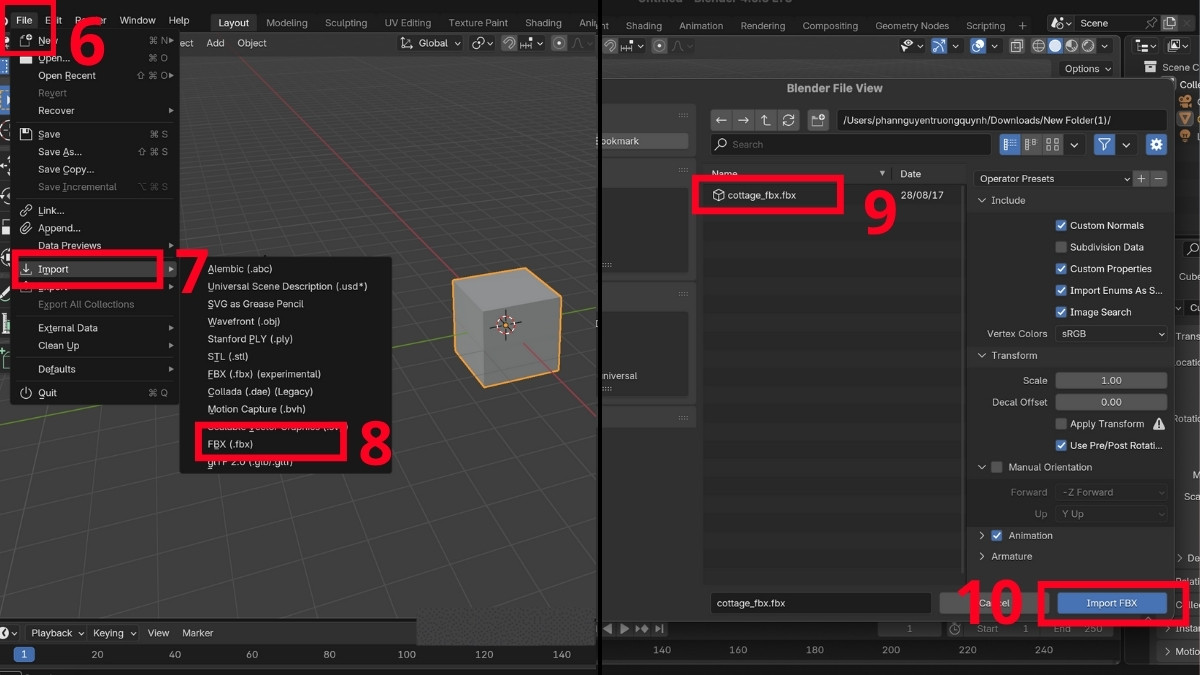Image resolution: width=1200 pixels, height=675 pixels.
Task: Refresh the file list in file browser
Action: click(x=789, y=120)
